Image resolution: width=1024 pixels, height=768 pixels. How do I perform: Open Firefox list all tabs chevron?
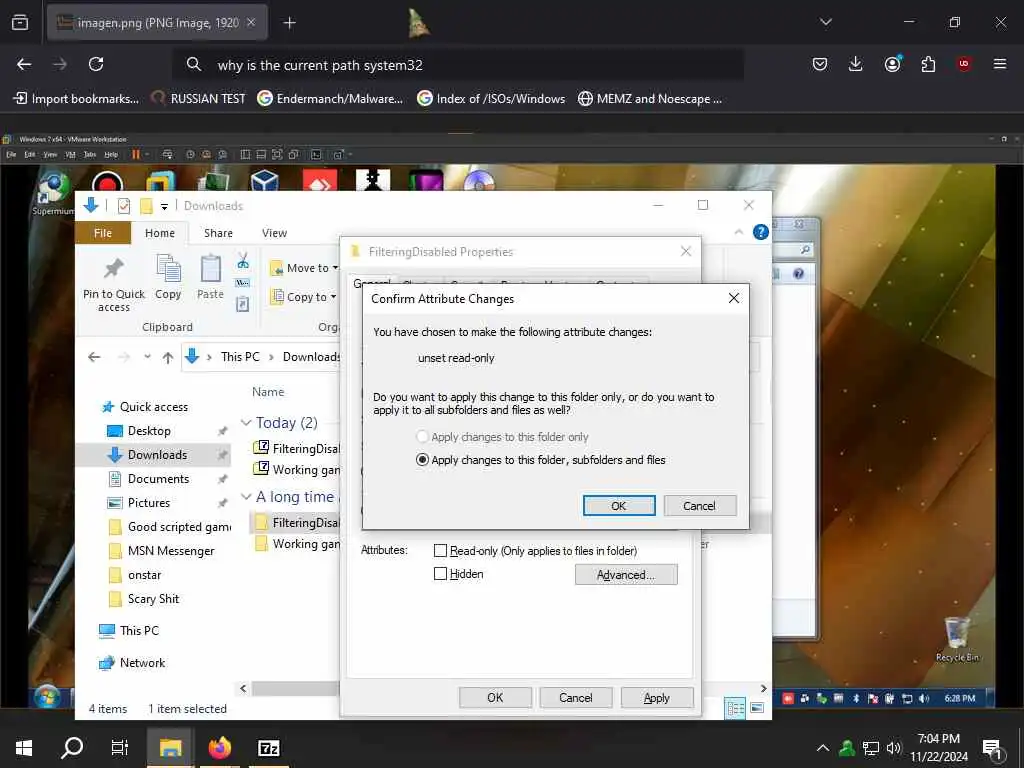point(826,22)
